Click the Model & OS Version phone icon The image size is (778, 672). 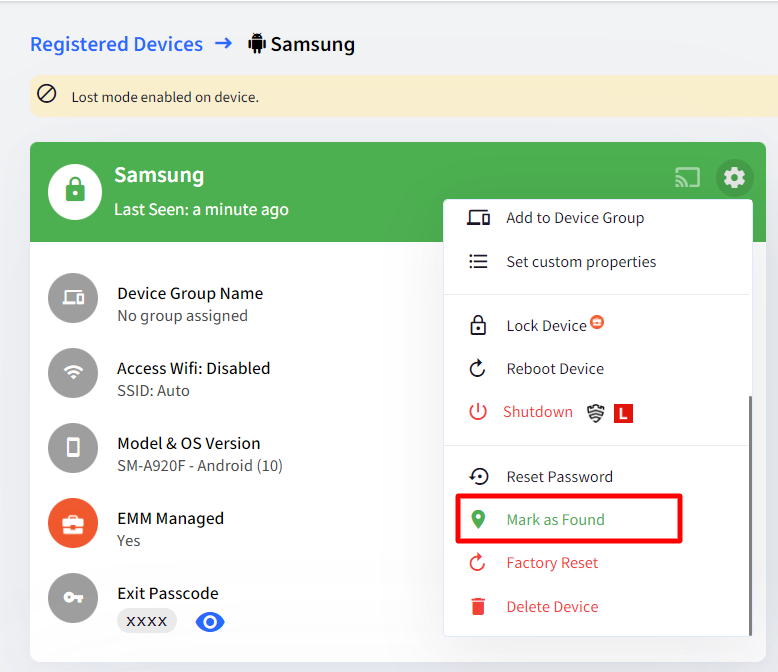[73, 448]
